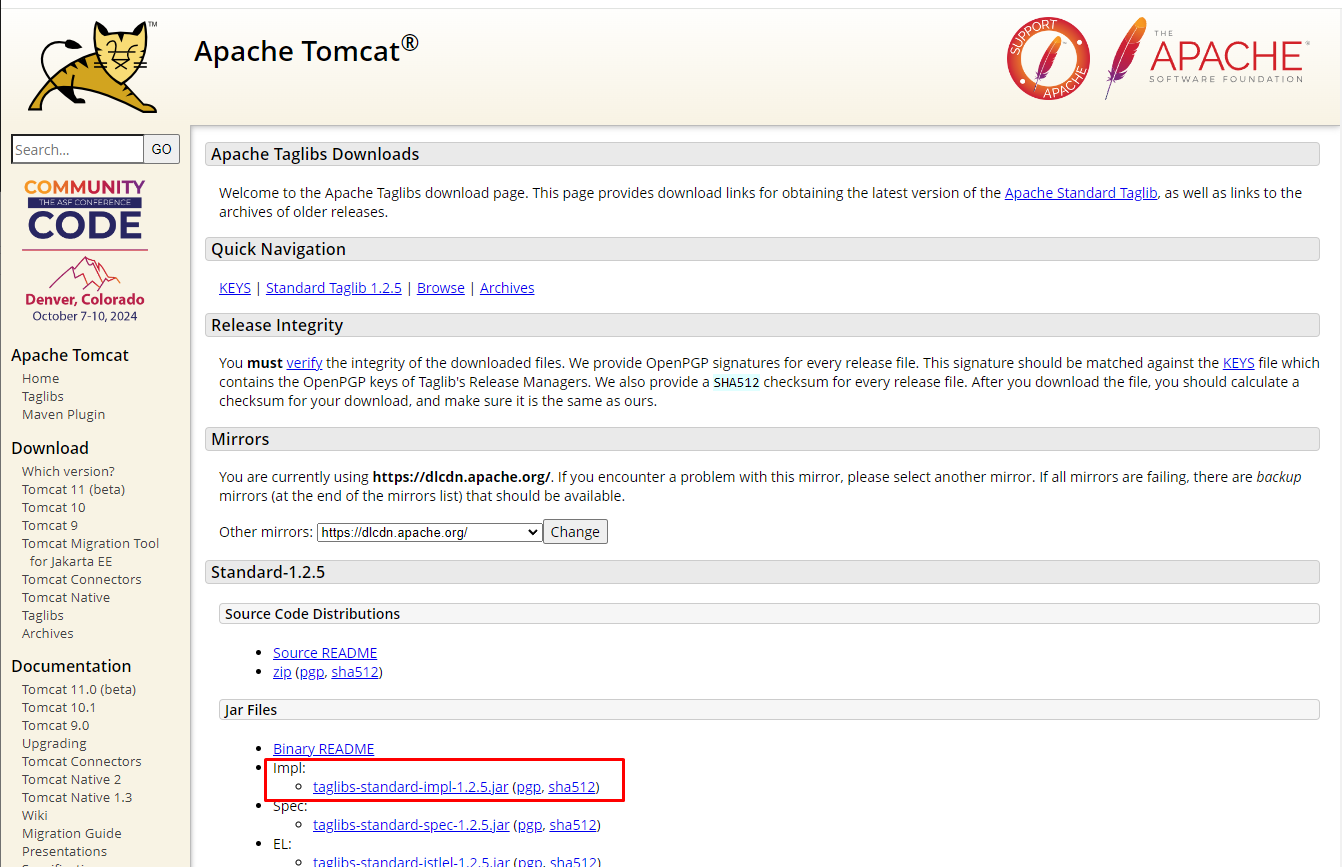Click inside the Search input field

click(77, 148)
